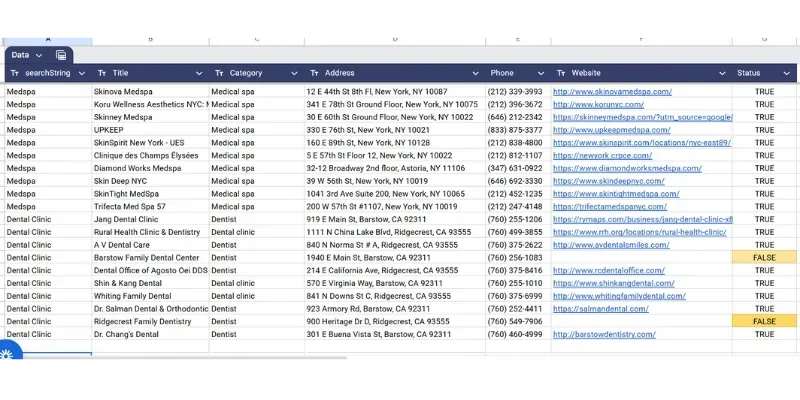Select the address 12 E 44th St 8th Fl cell
This screenshot has width=800, height=400.
click(x=395, y=92)
